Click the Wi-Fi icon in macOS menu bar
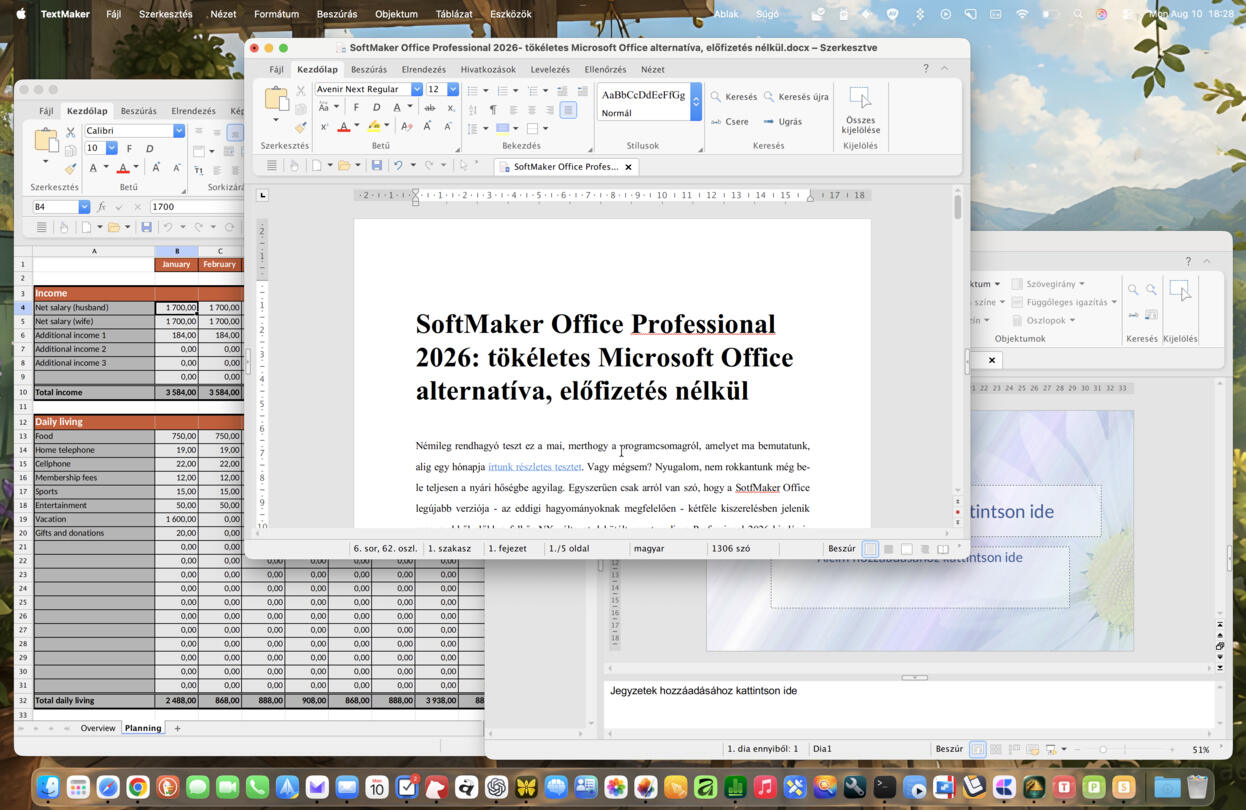The image size is (1246, 810). [x=1022, y=14]
